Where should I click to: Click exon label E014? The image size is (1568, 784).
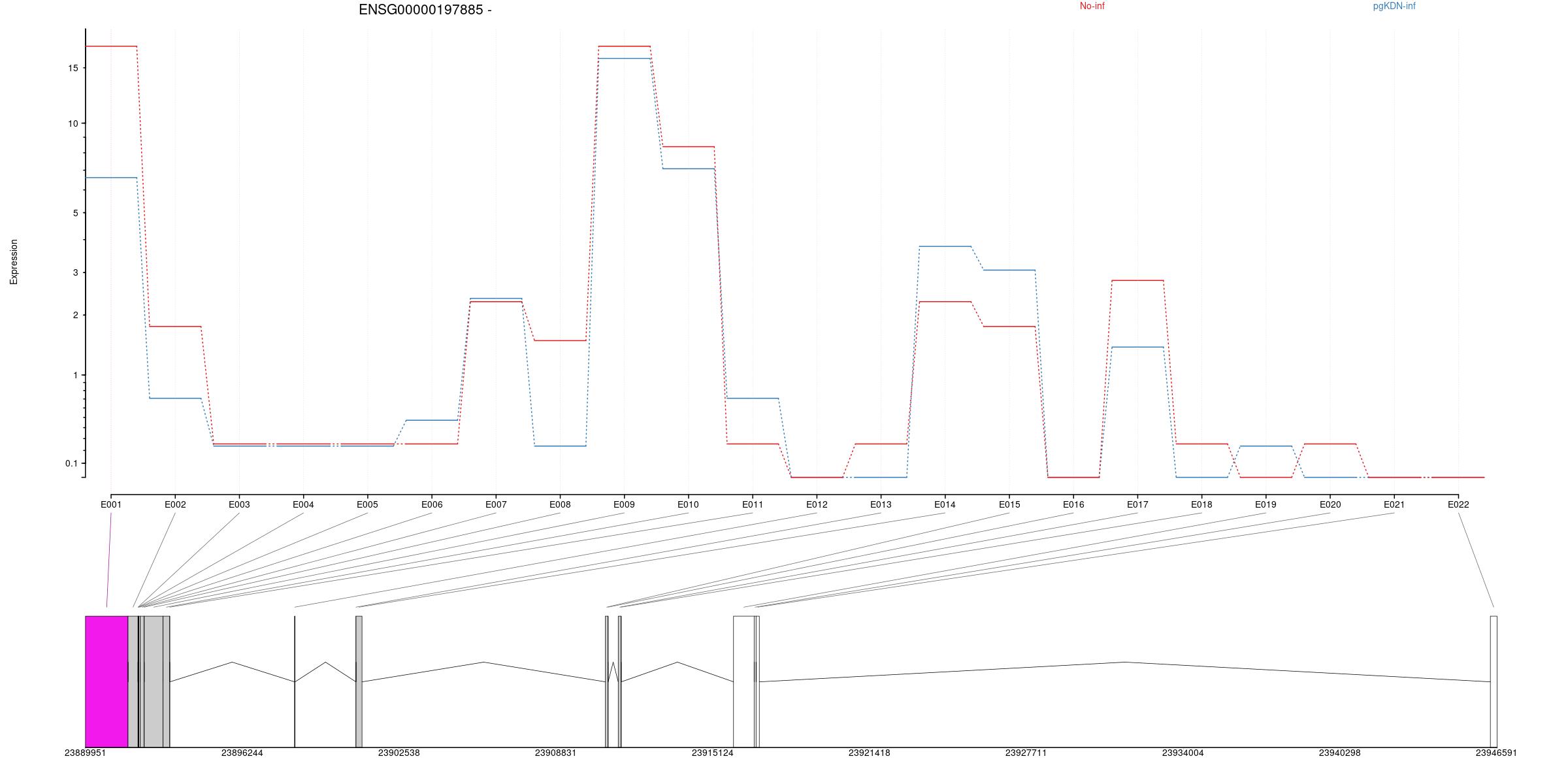click(x=945, y=504)
